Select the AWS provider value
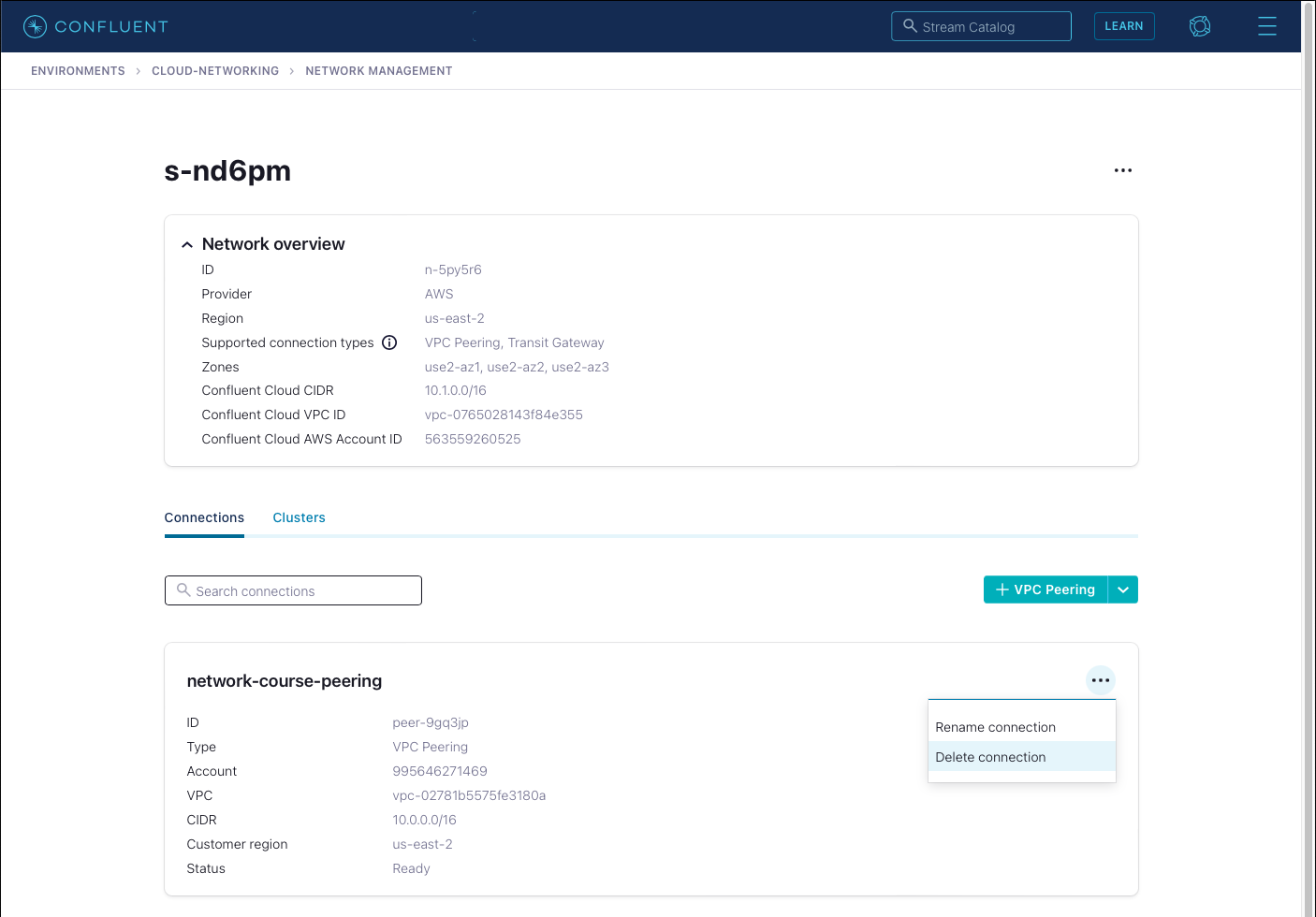Screen dimensions: 1316x917 point(439,294)
